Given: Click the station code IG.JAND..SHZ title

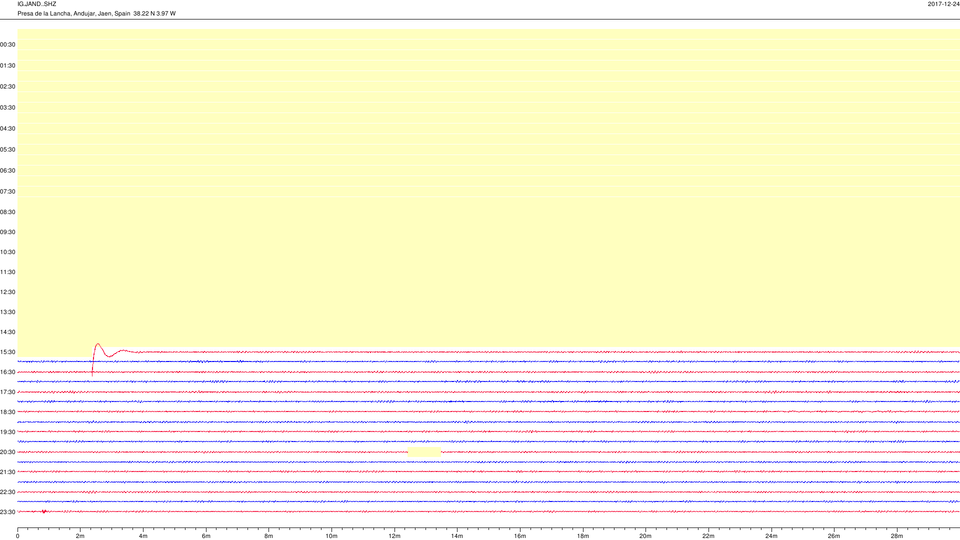Looking at the screenshot, I should pyautogui.click(x=37, y=4).
